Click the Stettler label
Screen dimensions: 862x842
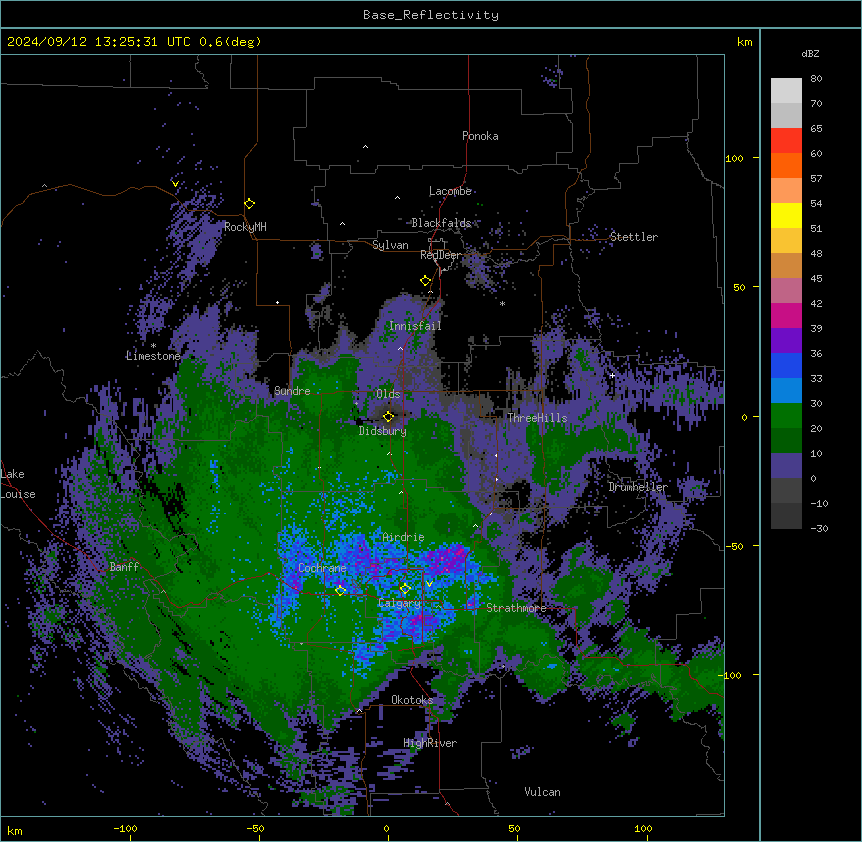pyautogui.click(x=634, y=237)
